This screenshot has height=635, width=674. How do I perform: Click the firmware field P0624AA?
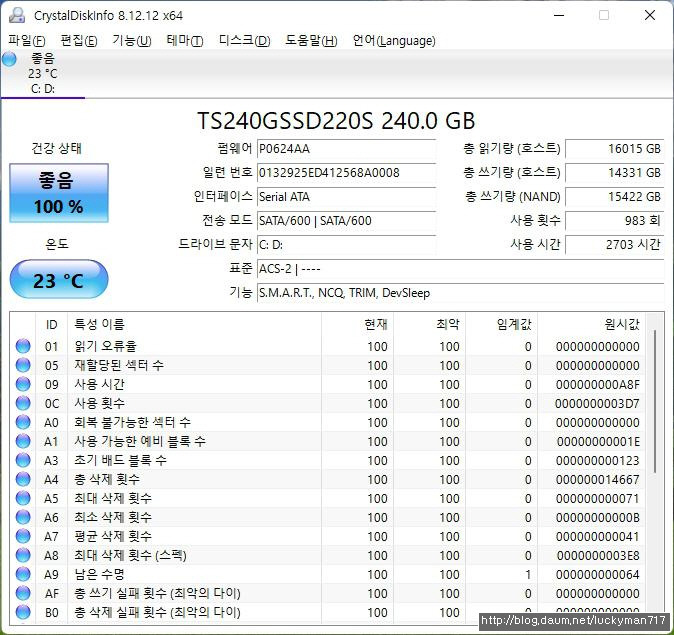346,149
